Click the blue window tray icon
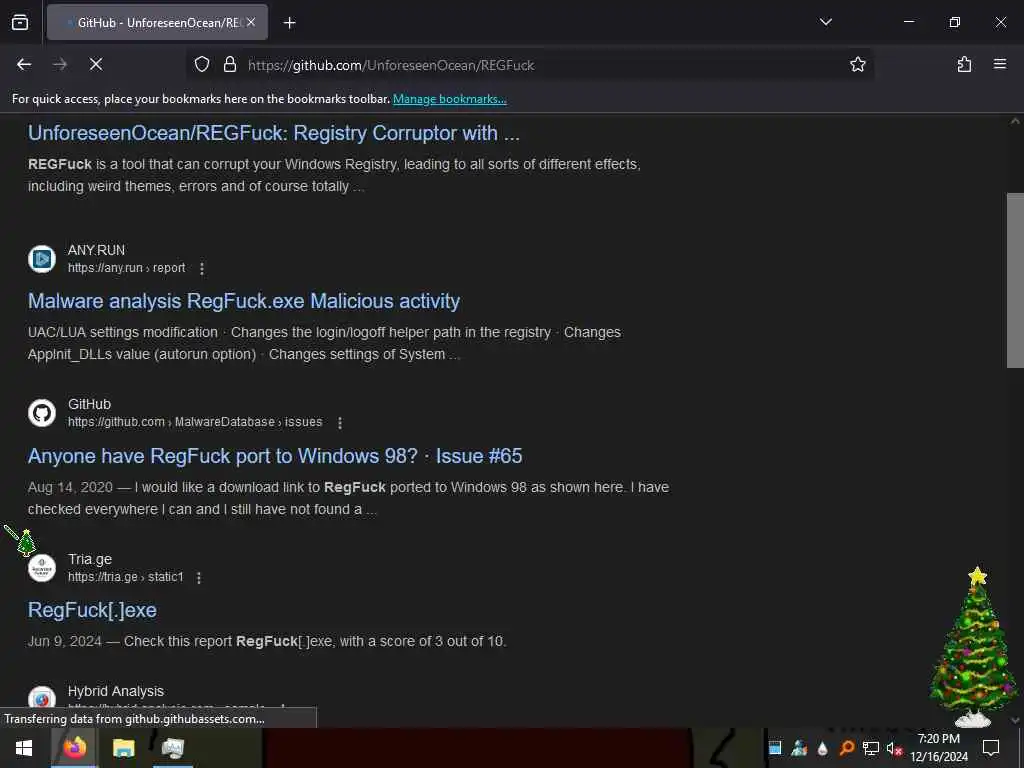Image resolution: width=1024 pixels, height=768 pixels. pyautogui.click(x=775, y=748)
